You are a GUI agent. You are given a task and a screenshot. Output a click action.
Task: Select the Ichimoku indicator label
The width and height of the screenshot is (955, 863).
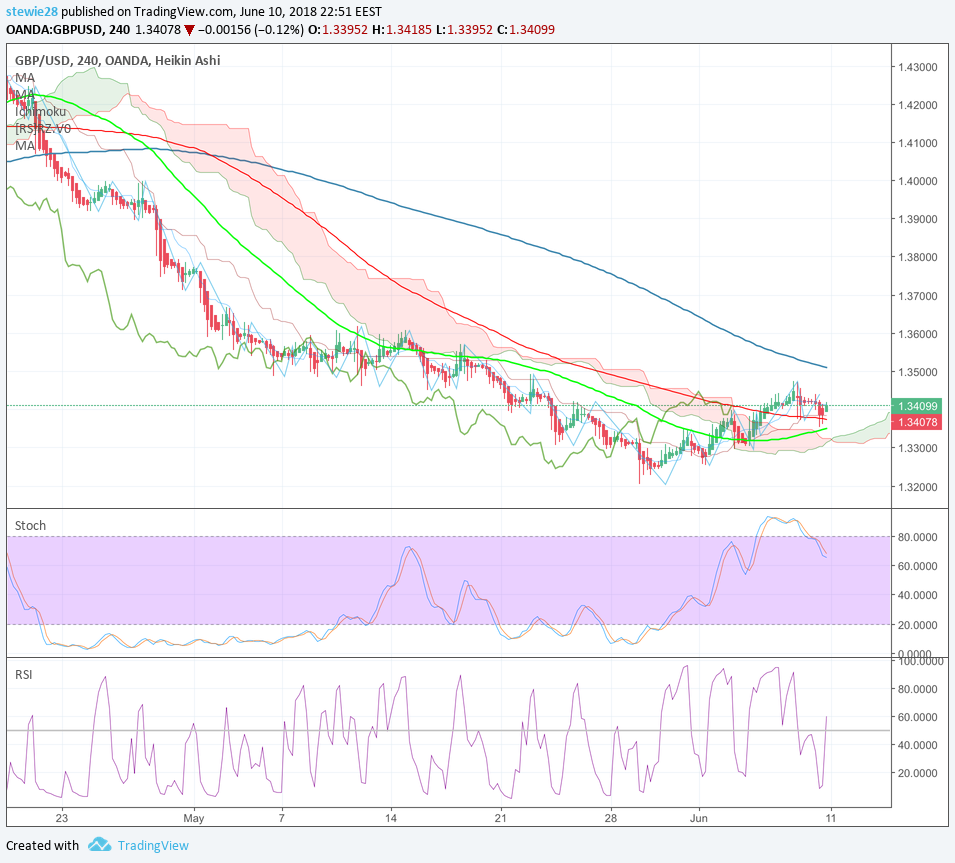click(40, 111)
